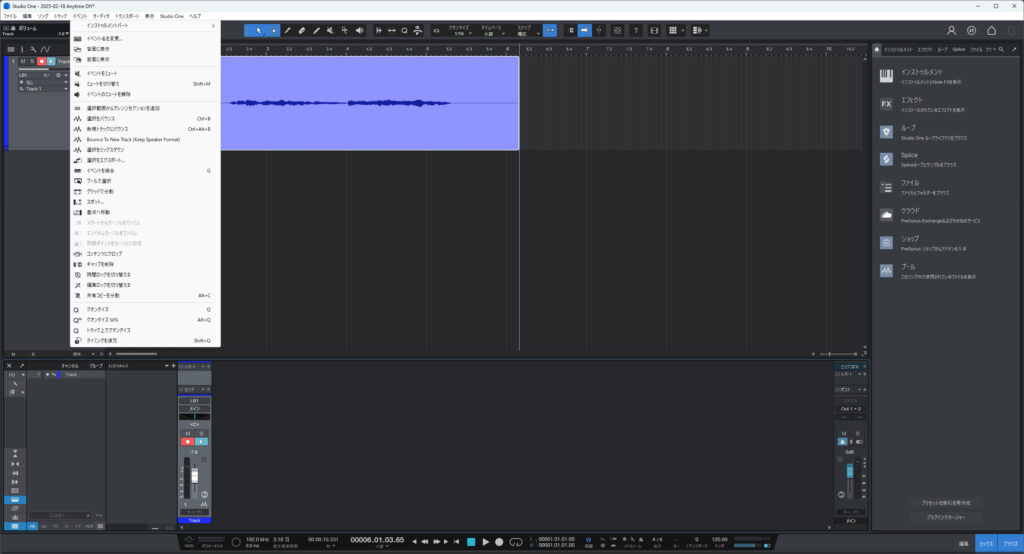Select the Eraser tool

302,31
